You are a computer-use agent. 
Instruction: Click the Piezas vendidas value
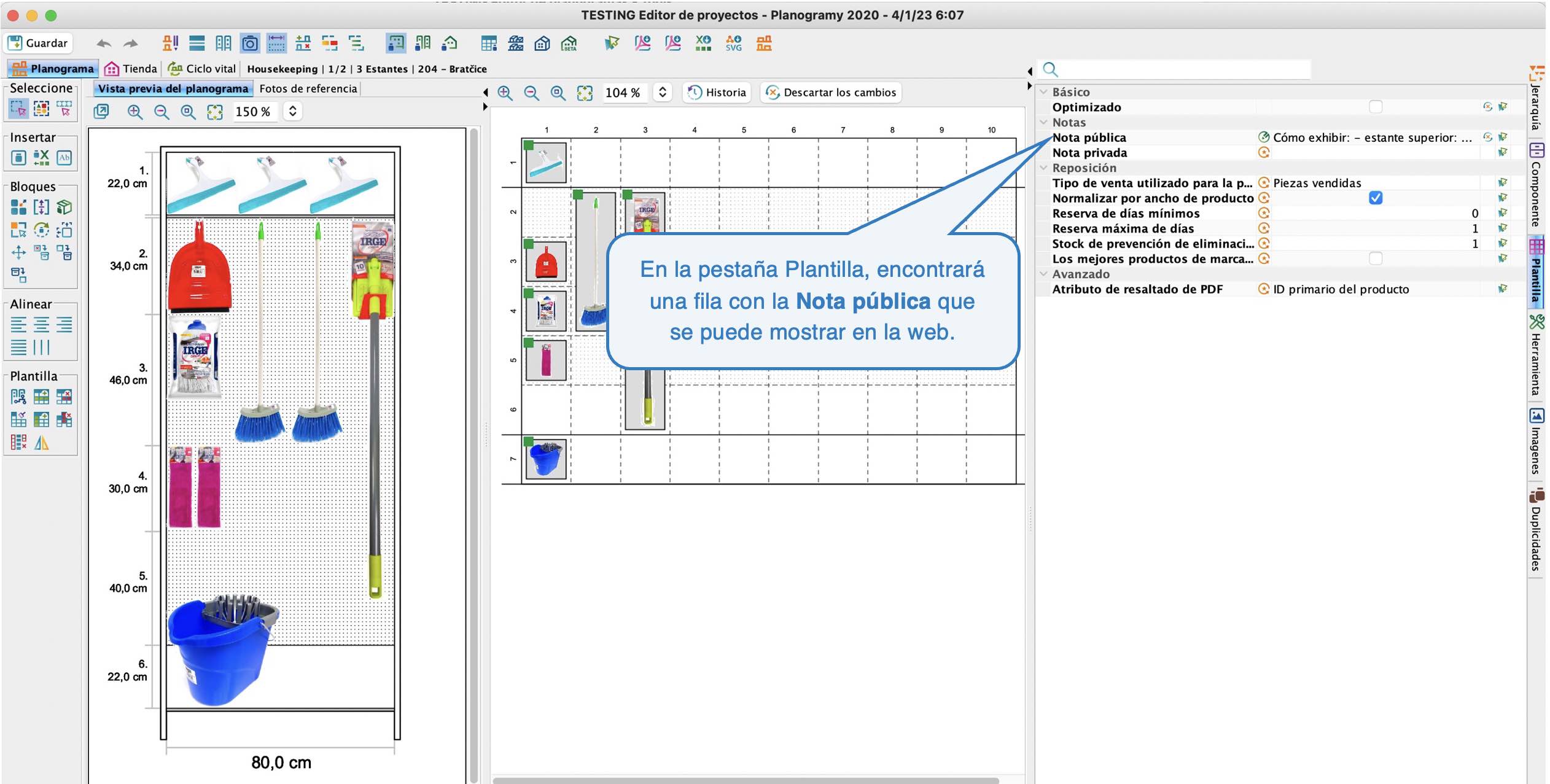[x=1317, y=183]
